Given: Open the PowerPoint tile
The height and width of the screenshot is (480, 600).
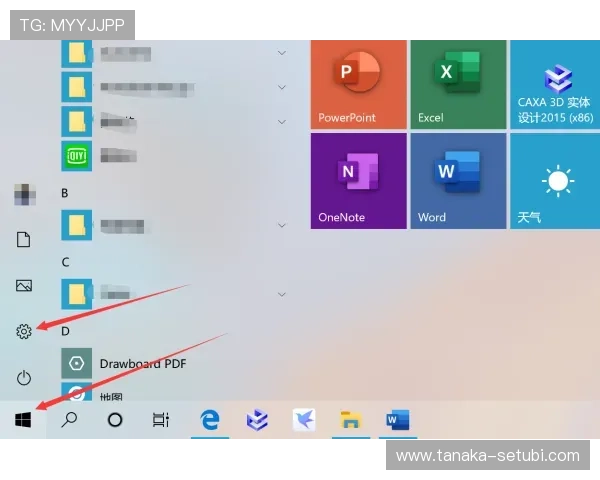Looking at the screenshot, I should [358, 84].
